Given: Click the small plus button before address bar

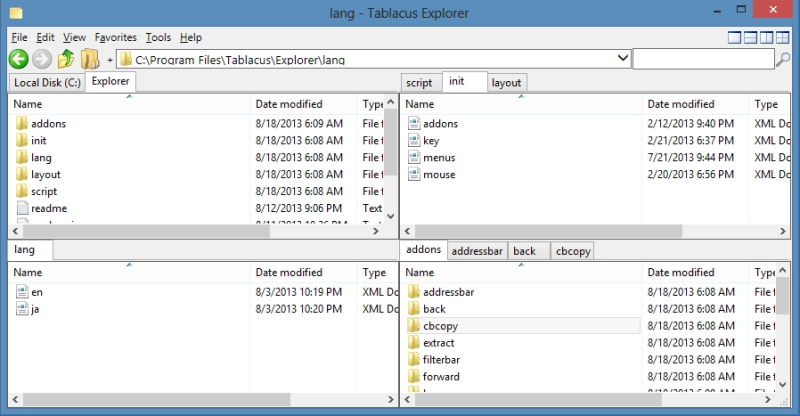Looking at the screenshot, I should click(110, 60).
